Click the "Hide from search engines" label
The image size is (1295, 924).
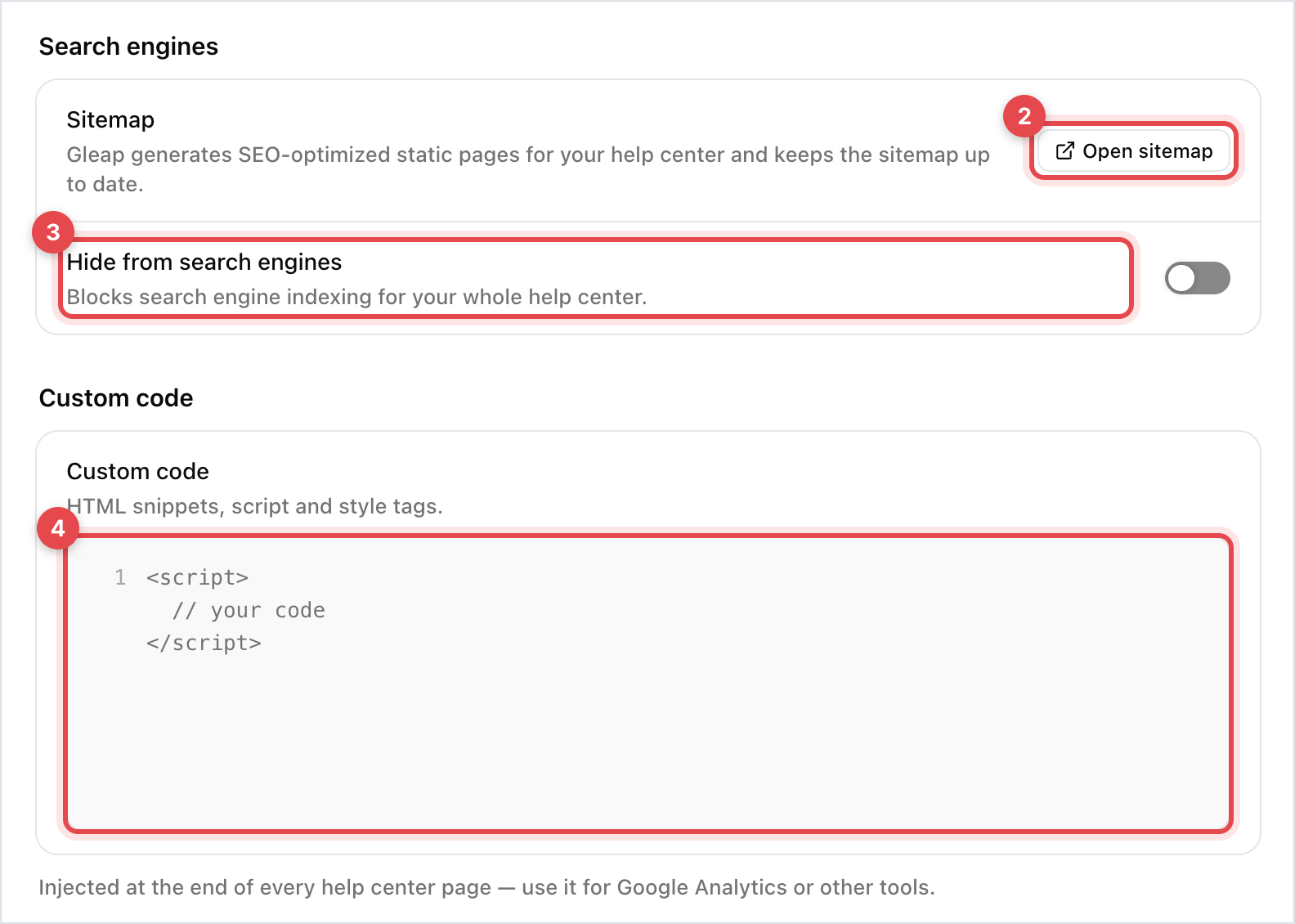(x=204, y=262)
